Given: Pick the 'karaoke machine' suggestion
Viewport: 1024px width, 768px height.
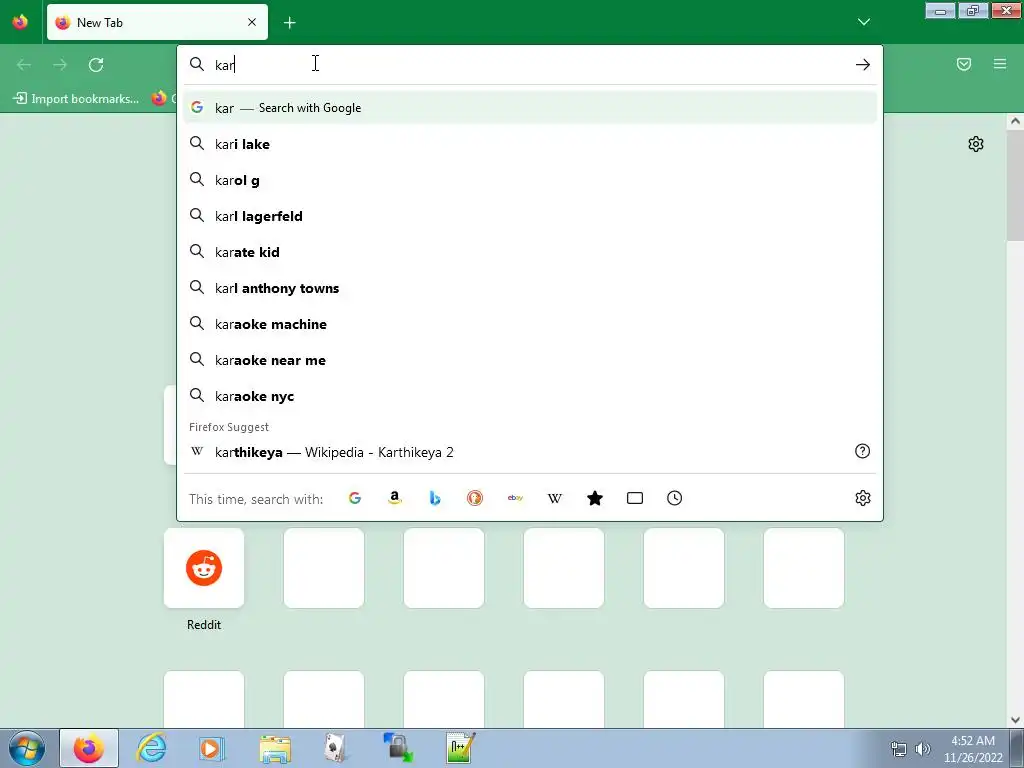Looking at the screenshot, I should (x=530, y=324).
